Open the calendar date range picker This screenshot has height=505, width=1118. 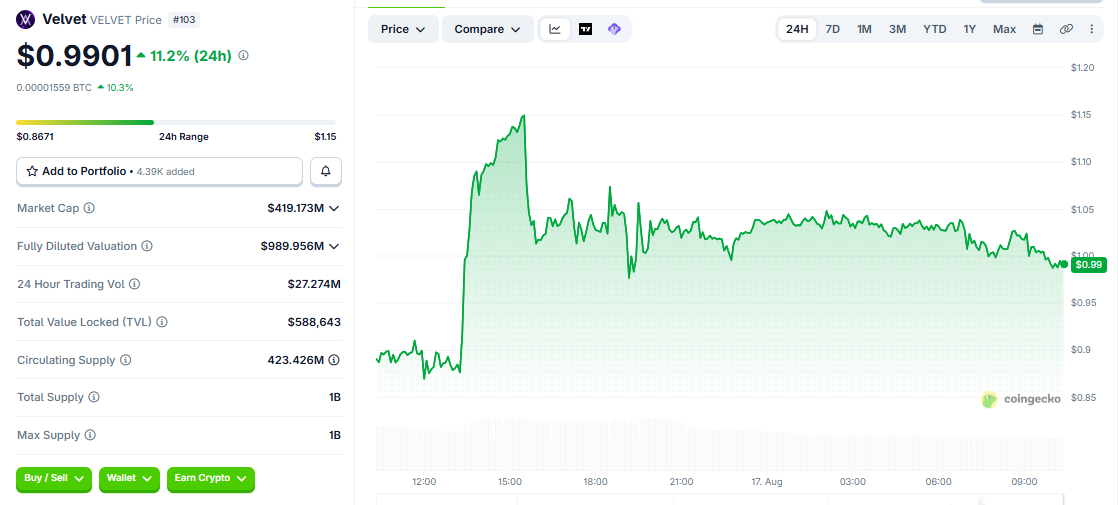[x=1038, y=29]
